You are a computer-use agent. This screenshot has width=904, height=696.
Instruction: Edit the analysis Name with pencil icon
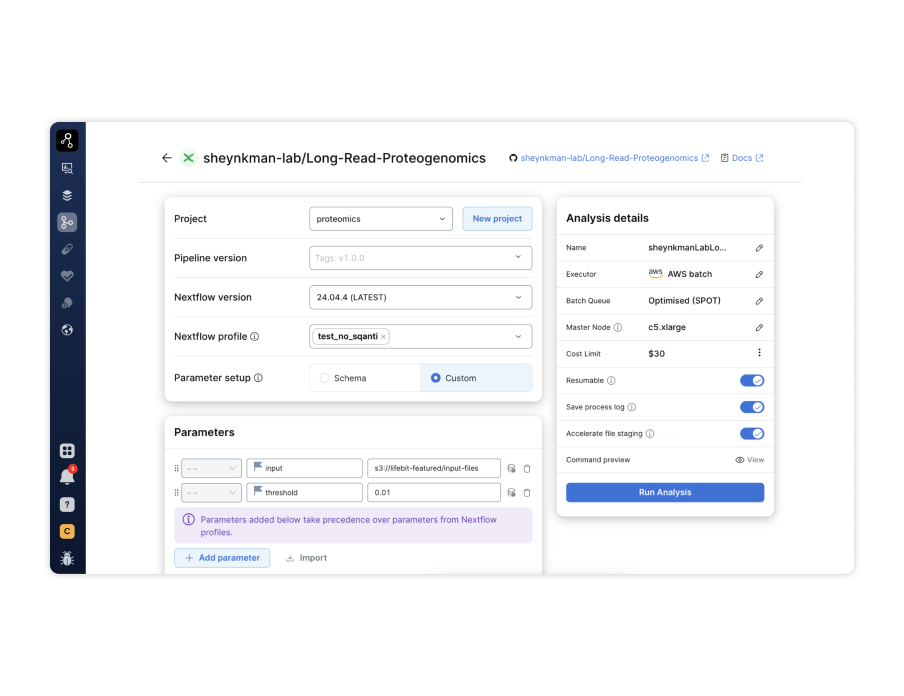click(x=759, y=248)
